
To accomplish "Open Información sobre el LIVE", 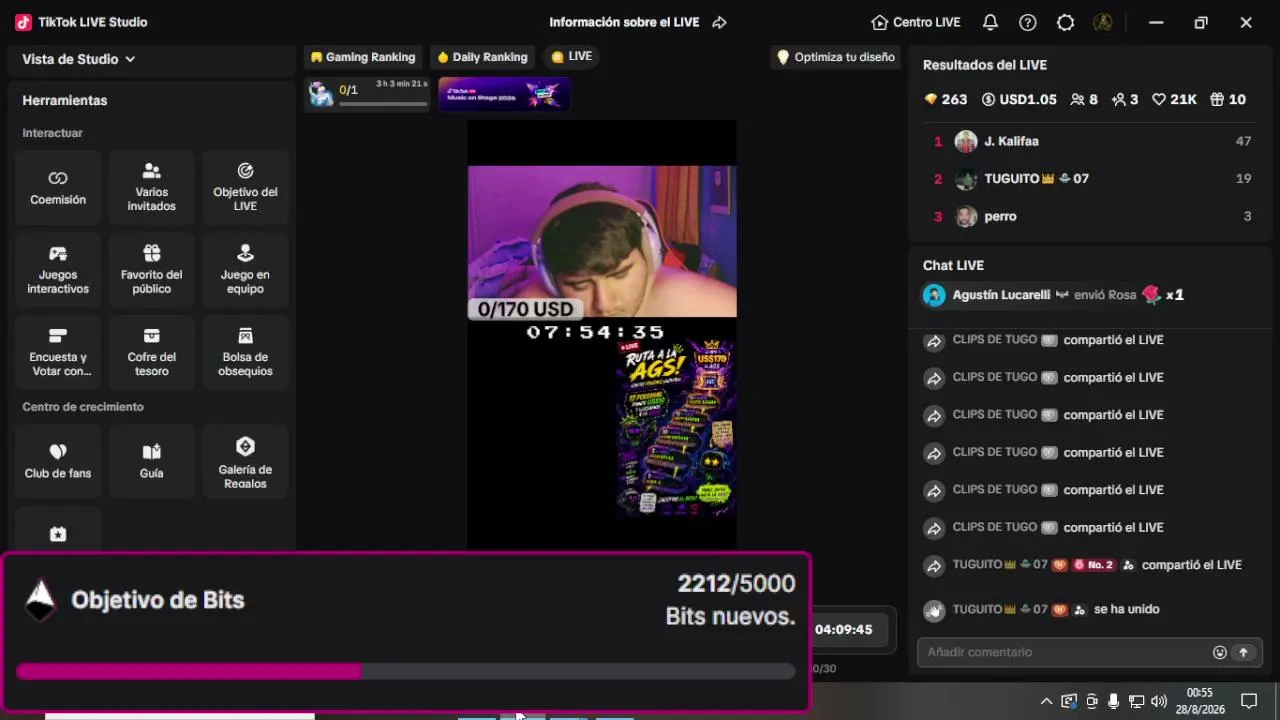I will coord(624,22).
